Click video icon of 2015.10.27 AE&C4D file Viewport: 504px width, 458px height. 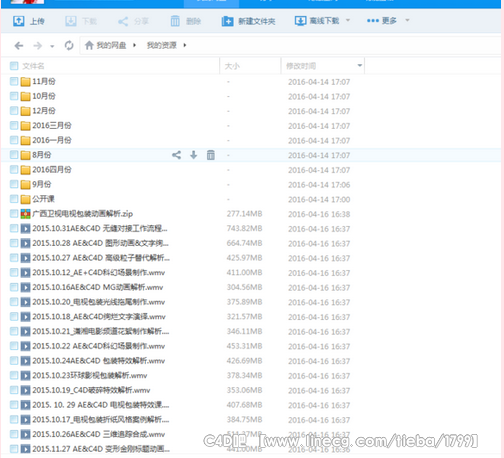25,258
